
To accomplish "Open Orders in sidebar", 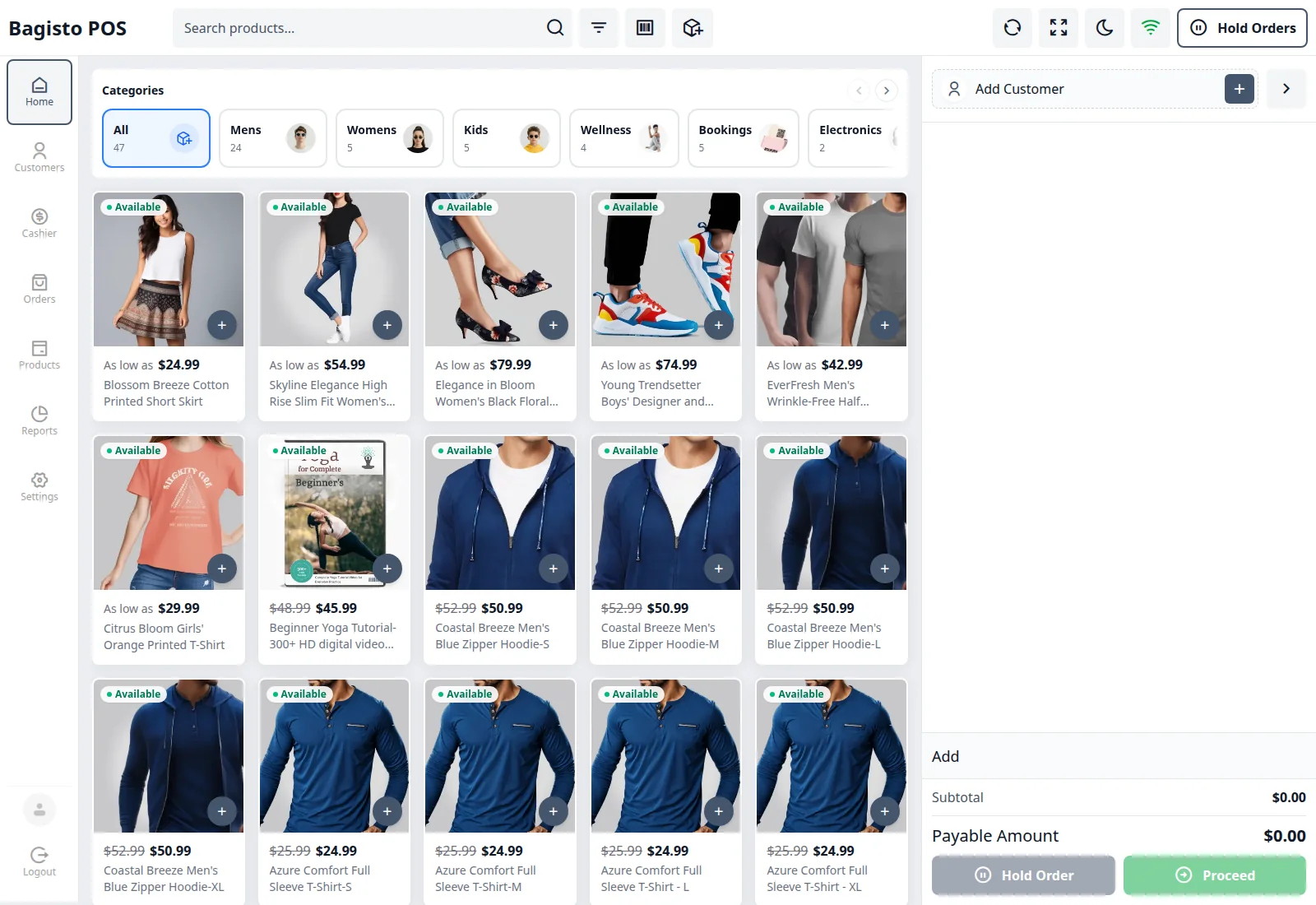I will [39, 289].
